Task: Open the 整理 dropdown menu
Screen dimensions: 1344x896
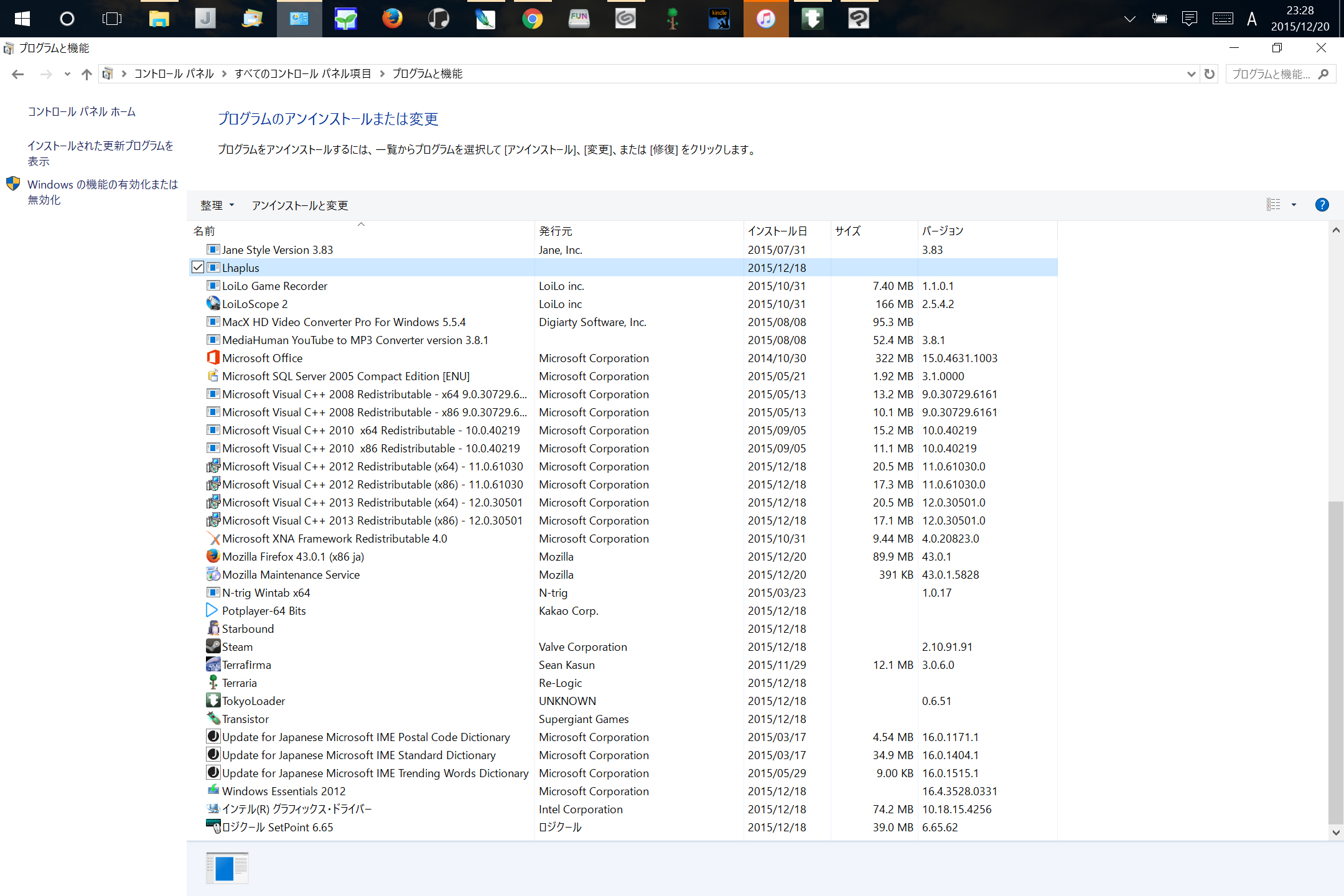Action: [x=217, y=205]
